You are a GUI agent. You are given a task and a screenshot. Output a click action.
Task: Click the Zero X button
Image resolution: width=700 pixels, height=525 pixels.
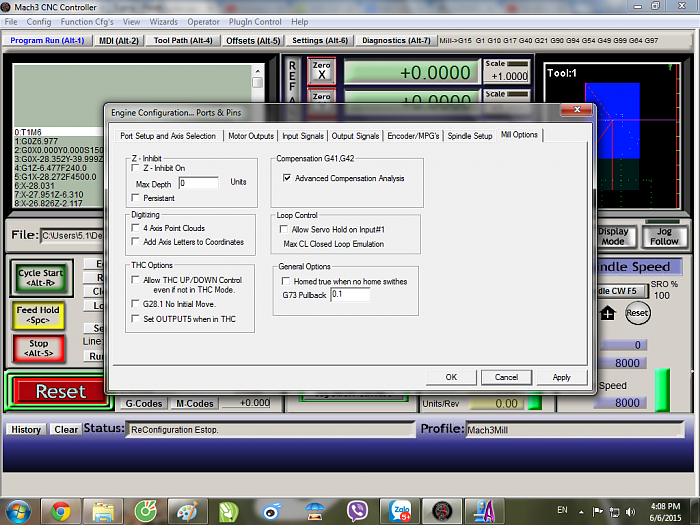(x=321, y=71)
